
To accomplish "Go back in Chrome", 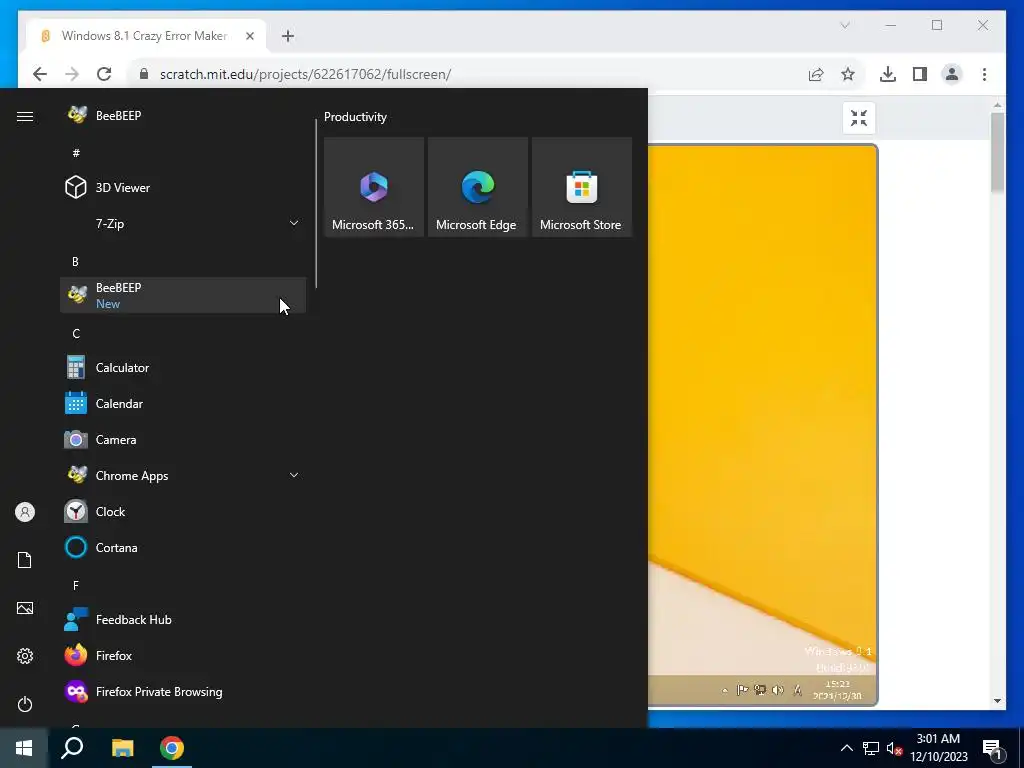I will point(40,74).
